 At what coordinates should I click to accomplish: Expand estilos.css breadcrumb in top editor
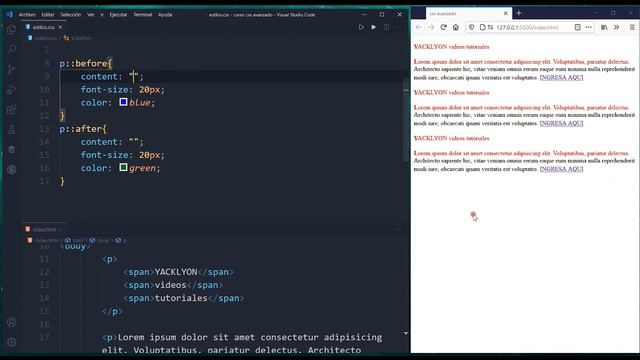[46, 38]
